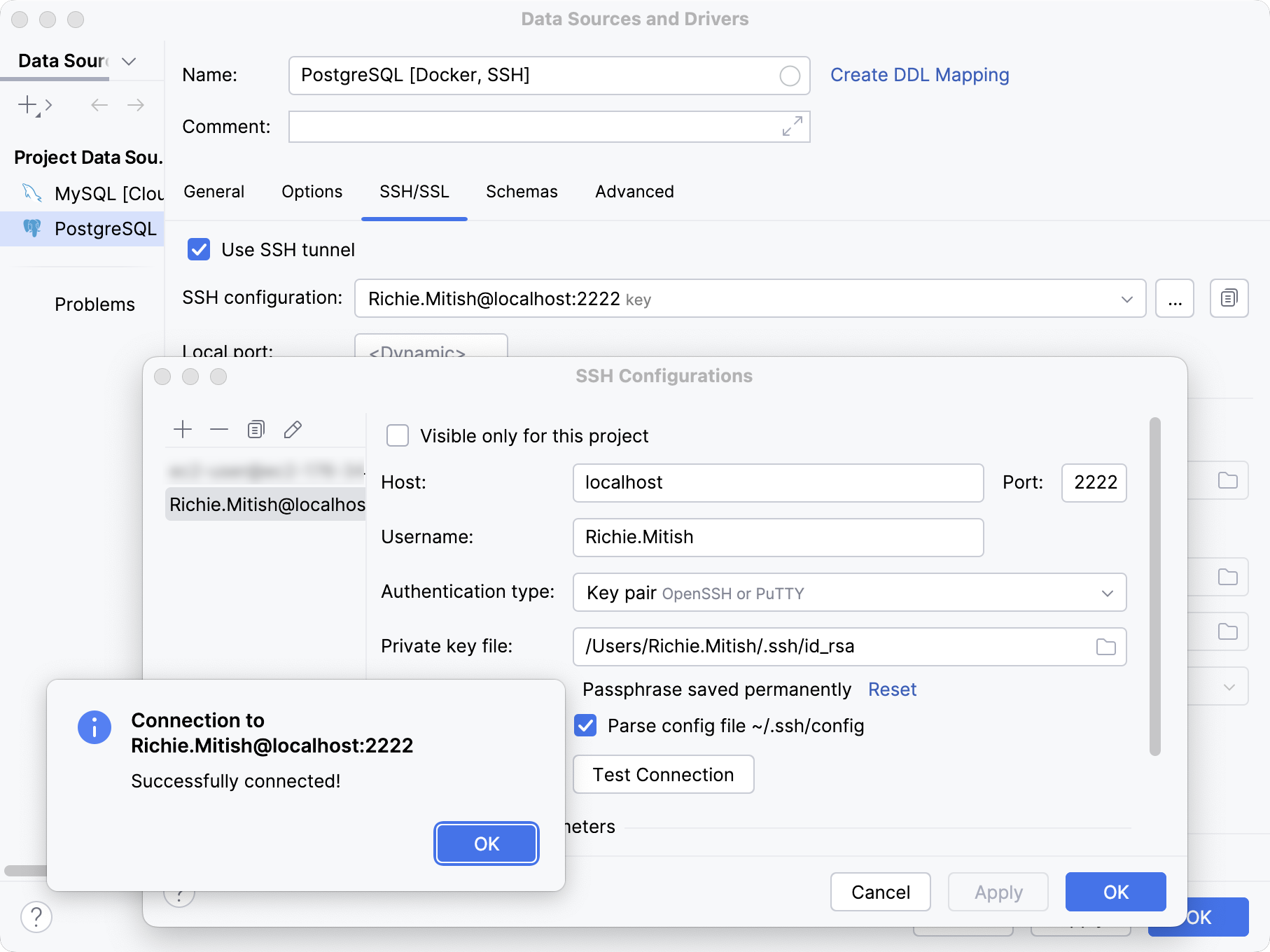Viewport: 1270px width, 952px height.
Task: Duplicate the selected SSH configuration
Action: pyautogui.click(x=256, y=428)
